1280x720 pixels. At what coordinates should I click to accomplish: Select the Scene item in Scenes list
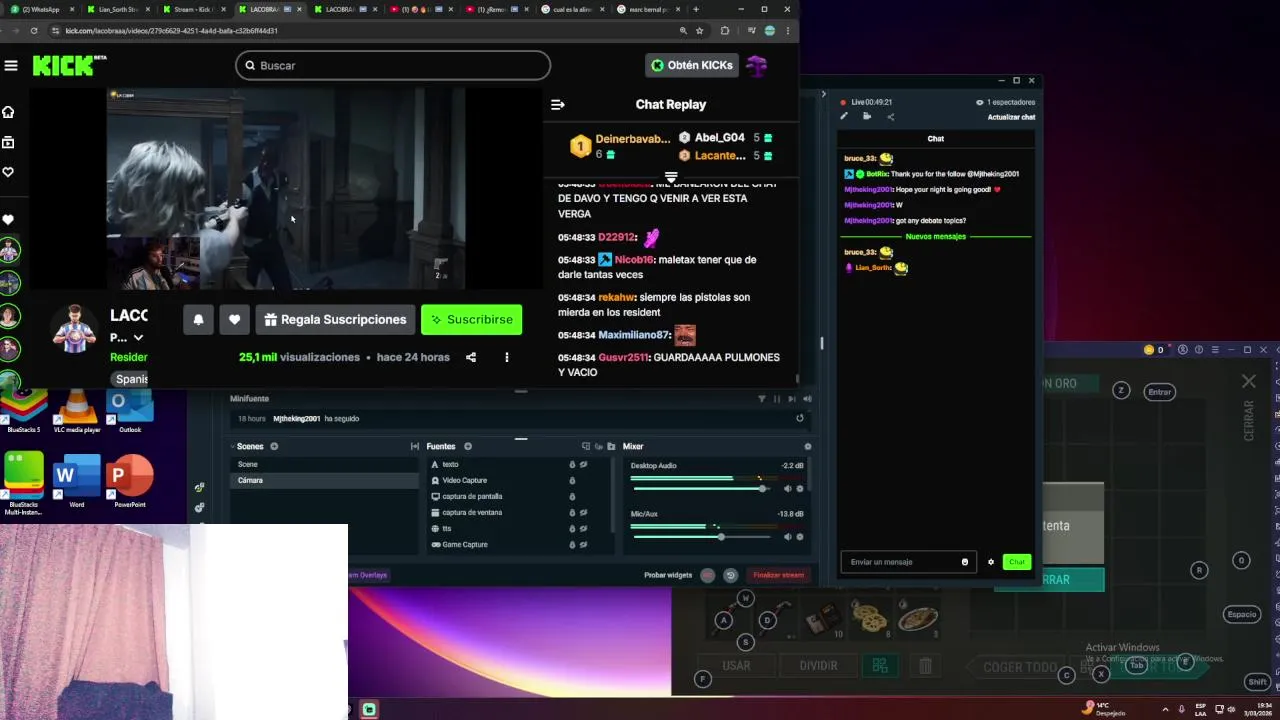323,464
